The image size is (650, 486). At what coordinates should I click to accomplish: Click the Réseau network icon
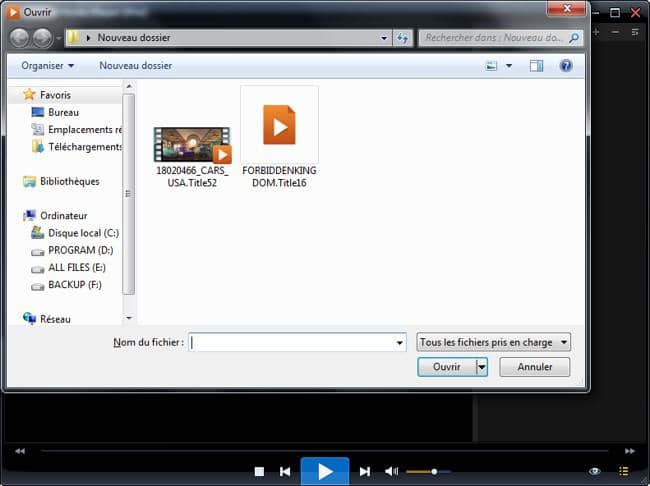(29, 318)
